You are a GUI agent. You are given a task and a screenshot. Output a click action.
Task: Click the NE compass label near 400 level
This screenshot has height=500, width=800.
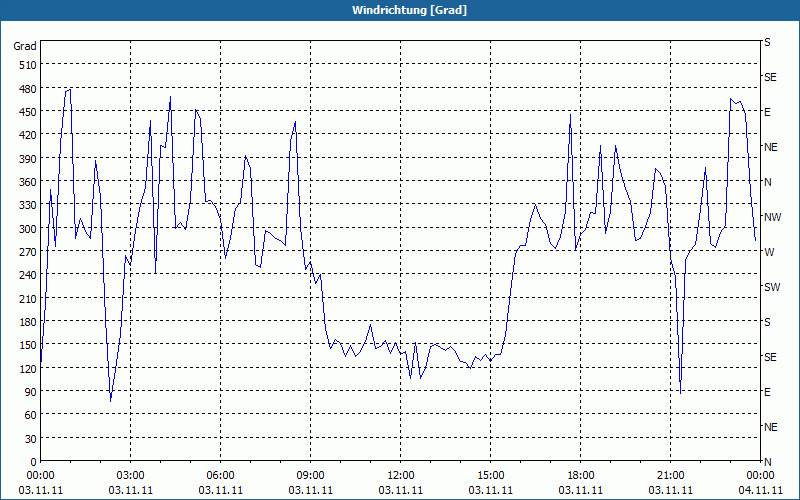click(770, 147)
